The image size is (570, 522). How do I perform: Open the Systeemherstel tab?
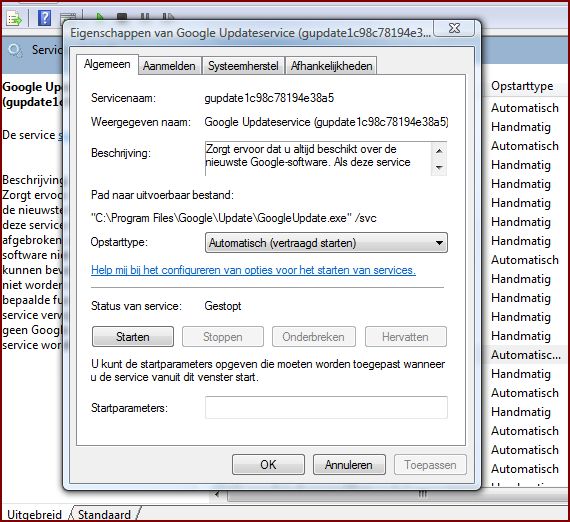point(243,66)
